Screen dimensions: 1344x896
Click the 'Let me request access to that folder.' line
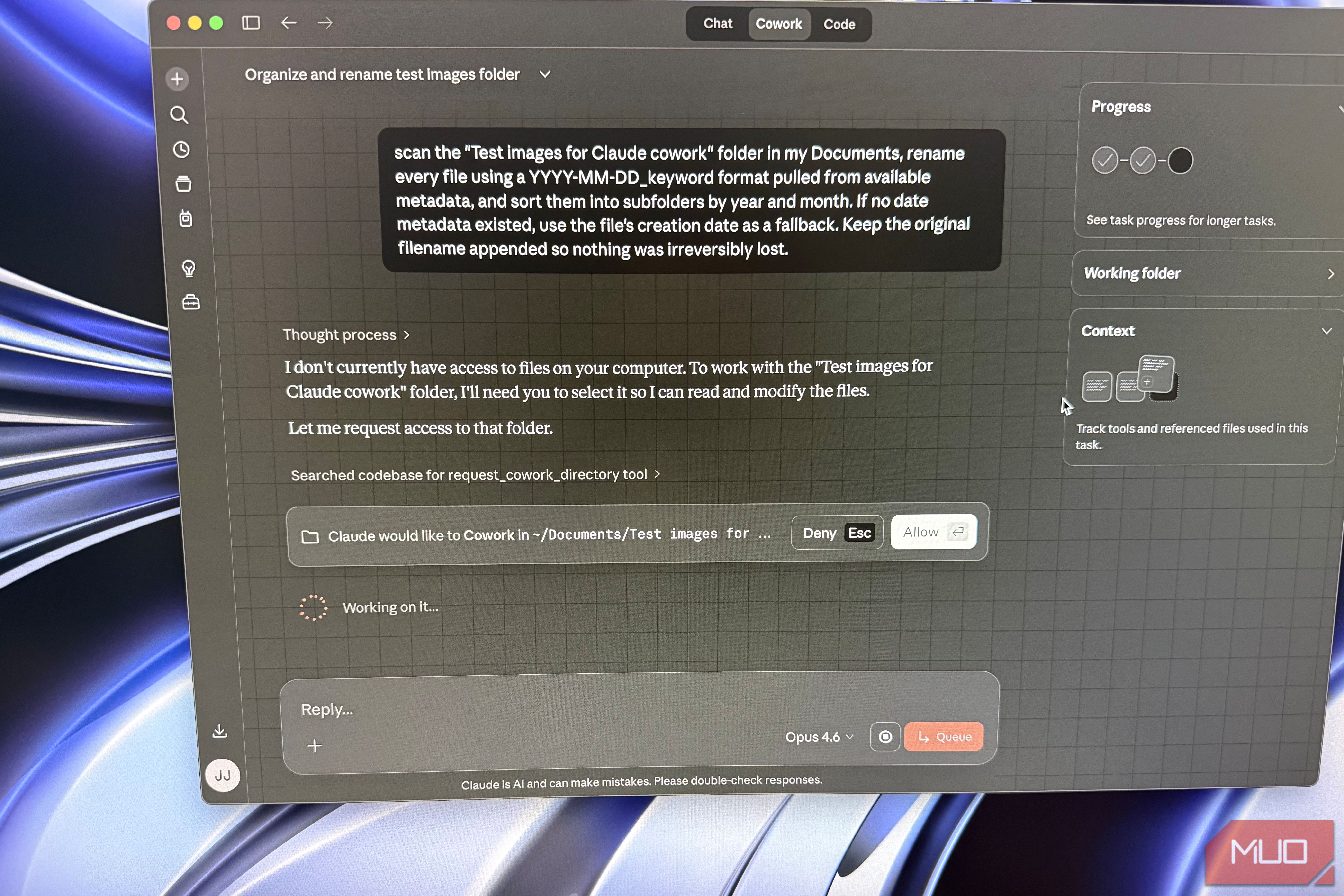[420, 428]
